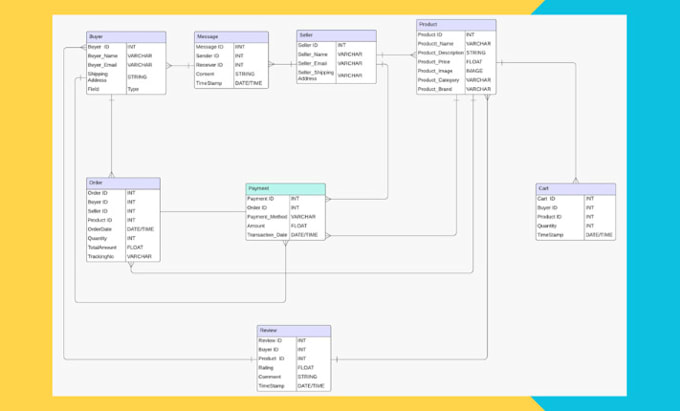
Task: Click the Seller_Email field
Action: pos(312,64)
